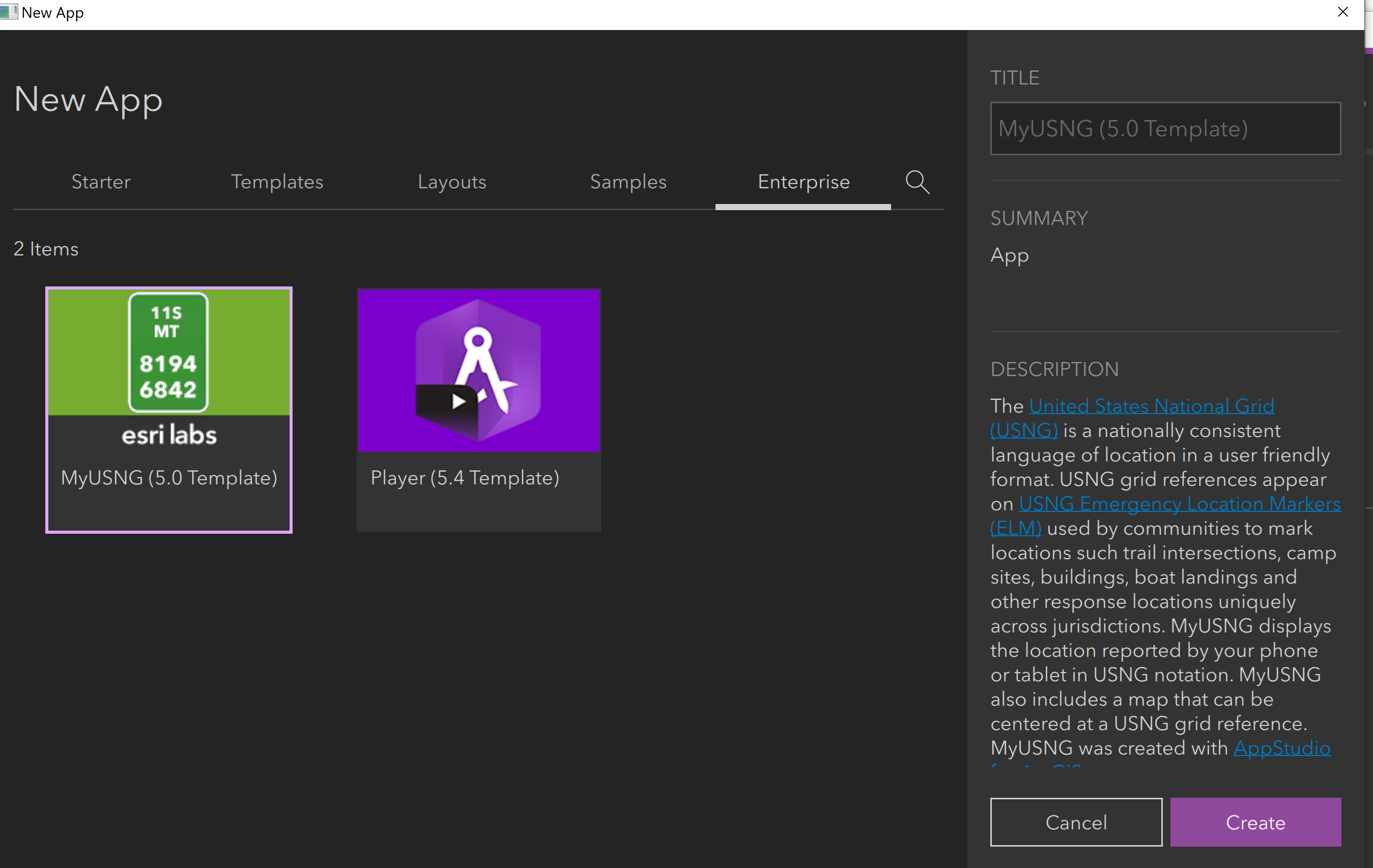Click the '2 Items' count label

[x=46, y=249]
